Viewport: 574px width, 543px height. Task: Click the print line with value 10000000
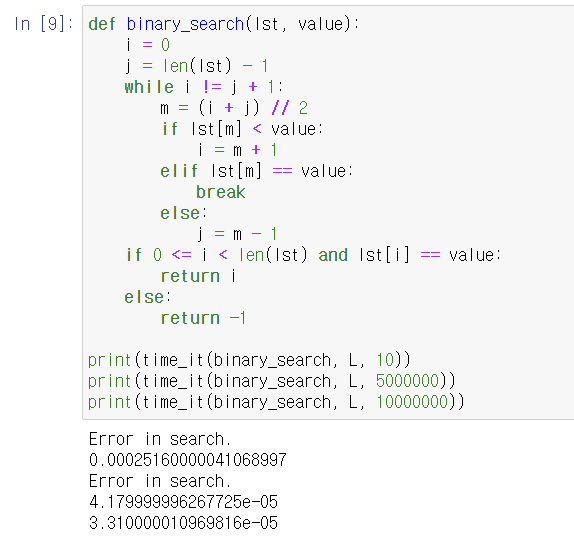[276, 402]
